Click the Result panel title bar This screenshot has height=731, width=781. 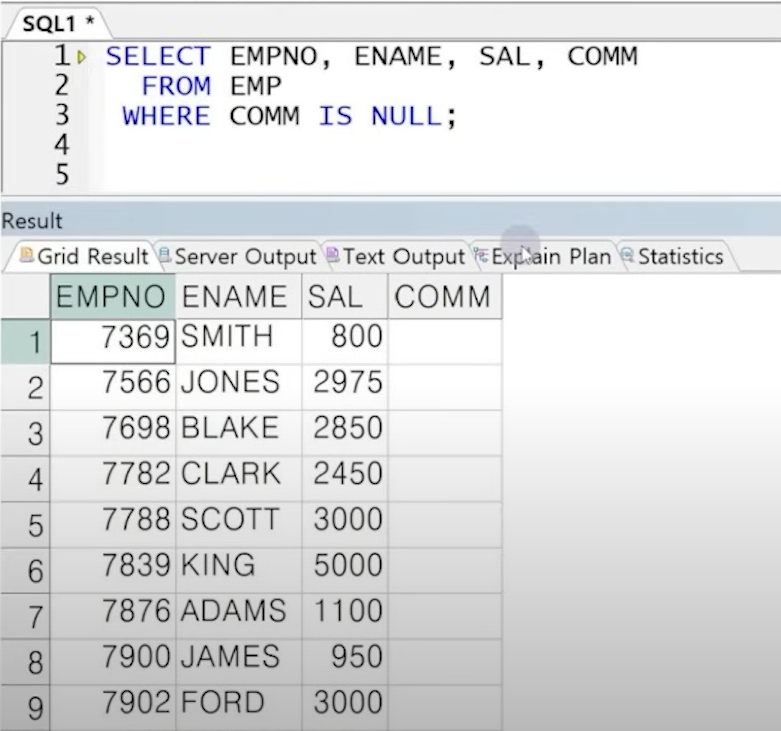coord(390,220)
